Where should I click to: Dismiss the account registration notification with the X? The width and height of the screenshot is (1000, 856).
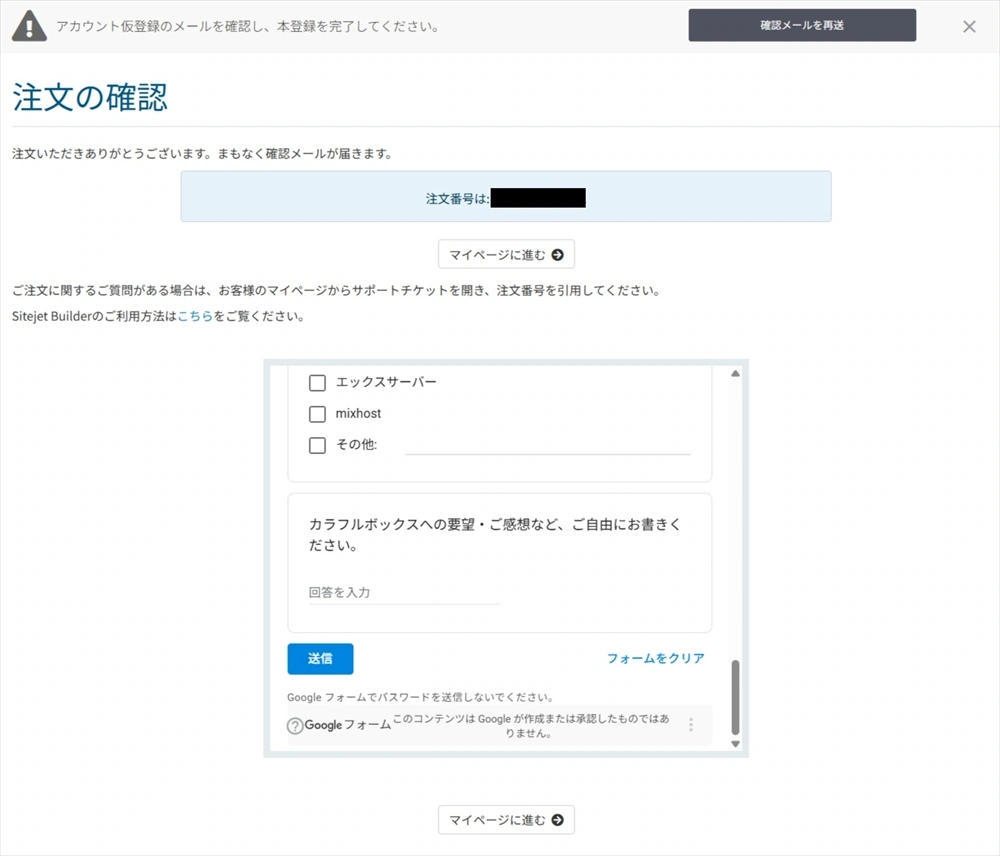968,26
